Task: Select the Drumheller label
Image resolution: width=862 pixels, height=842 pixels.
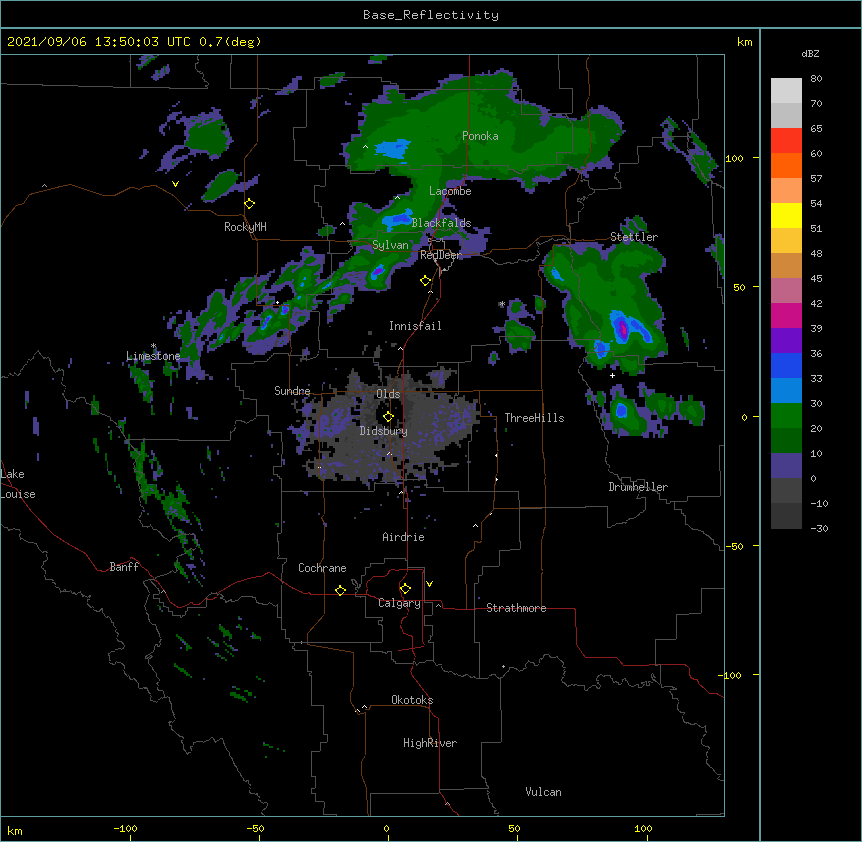Action: click(638, 487)
